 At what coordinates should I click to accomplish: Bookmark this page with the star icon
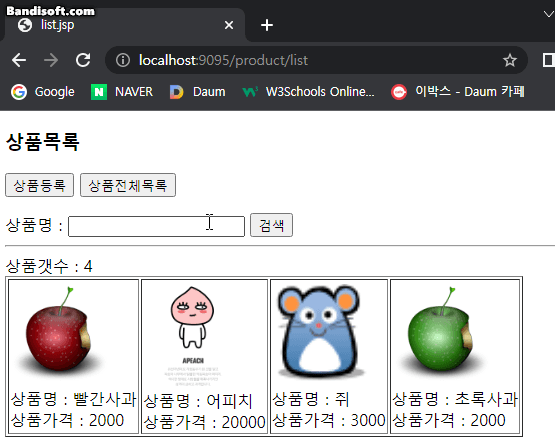(x=510, y=60)
